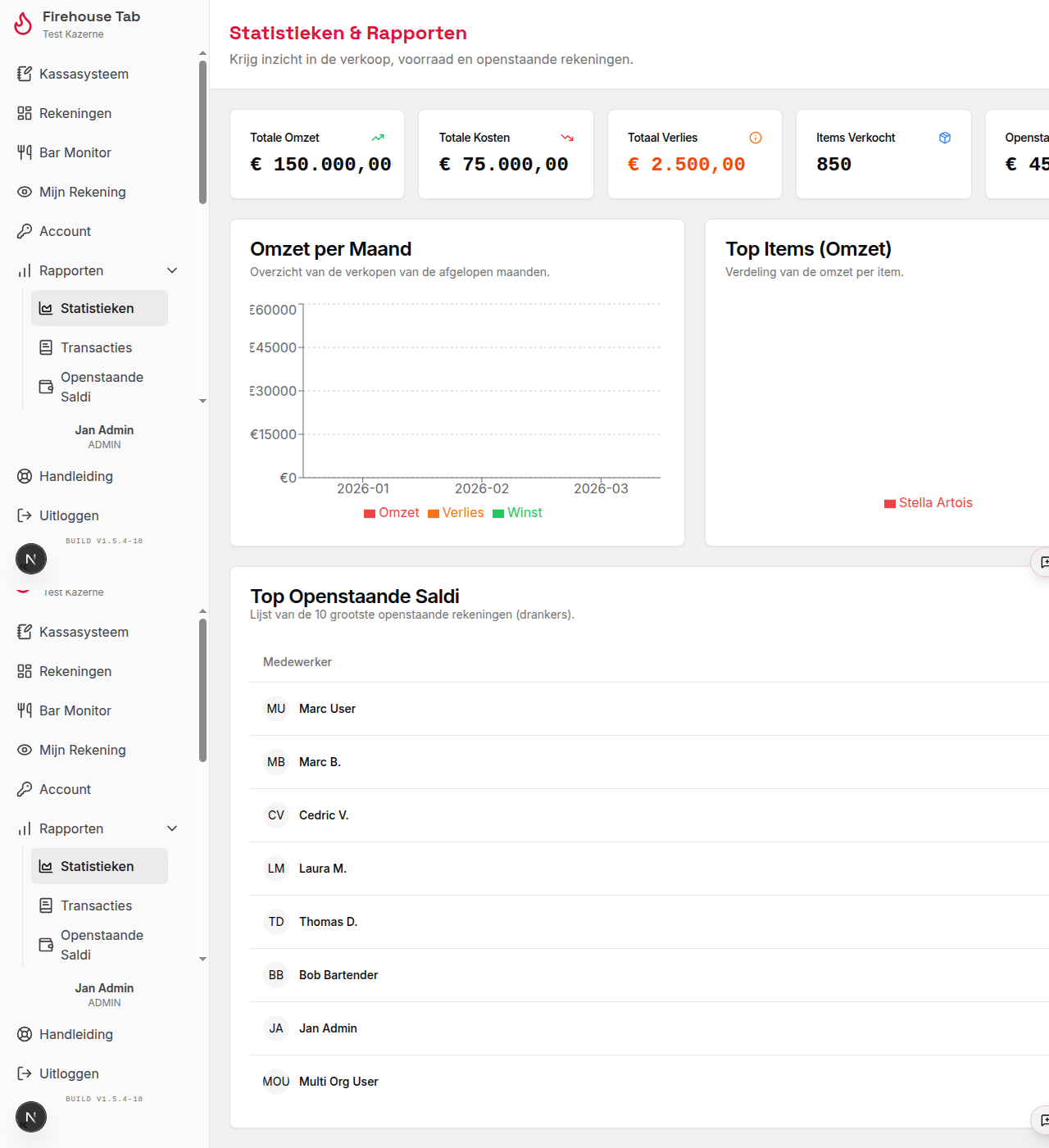
Task: Click the N avatar below lower BUILD label
Action: (x=31, y=1117)
